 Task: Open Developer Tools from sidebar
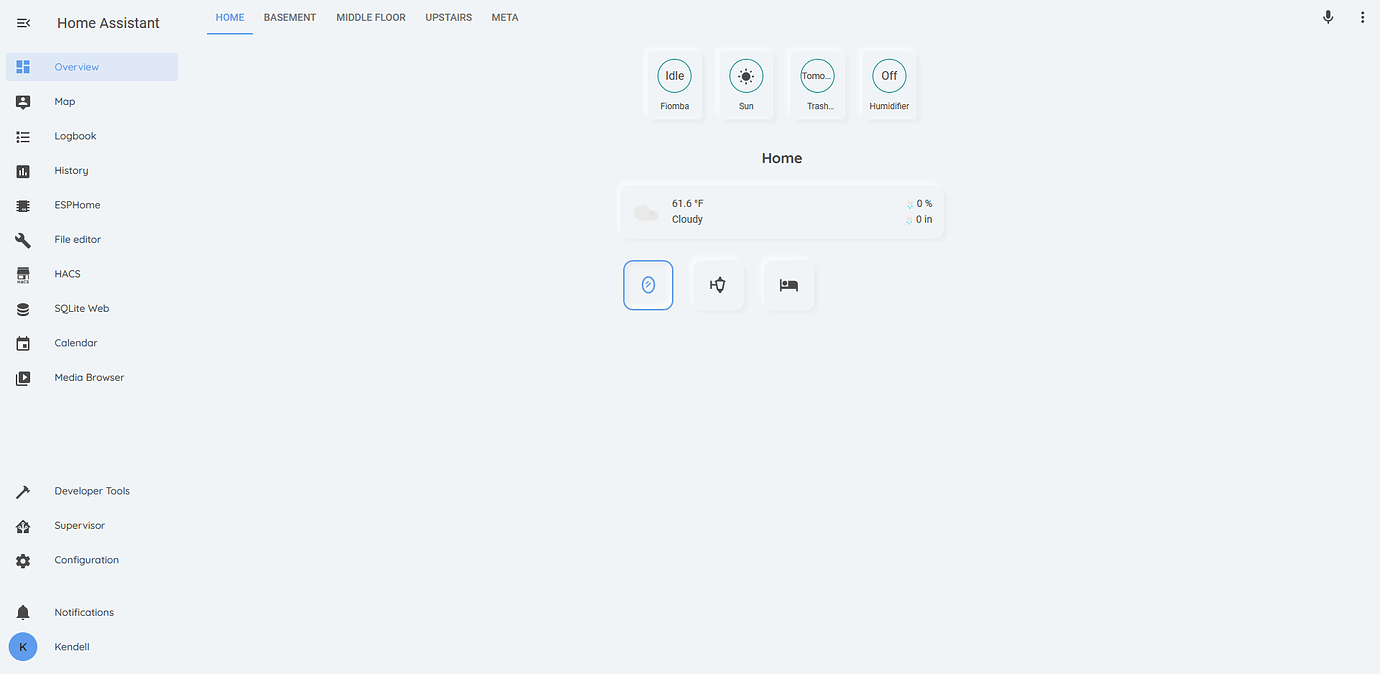(92, 490)
